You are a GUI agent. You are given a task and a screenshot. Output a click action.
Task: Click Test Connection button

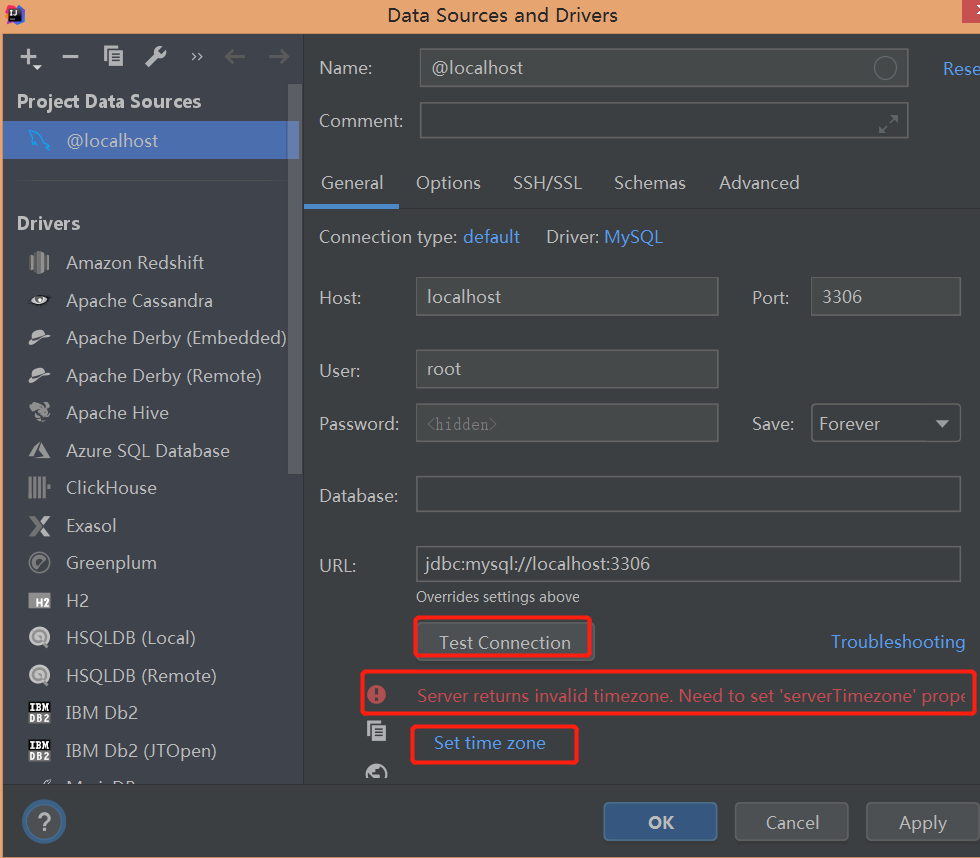[504, 642]
